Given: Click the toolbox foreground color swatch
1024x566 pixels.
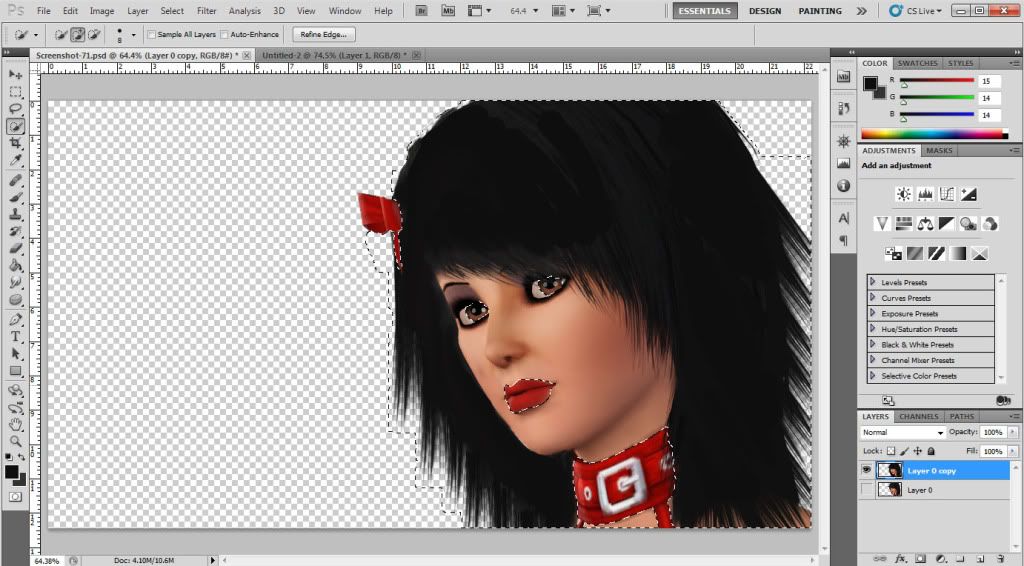Looking at the screenshot, I should (11, 472).
